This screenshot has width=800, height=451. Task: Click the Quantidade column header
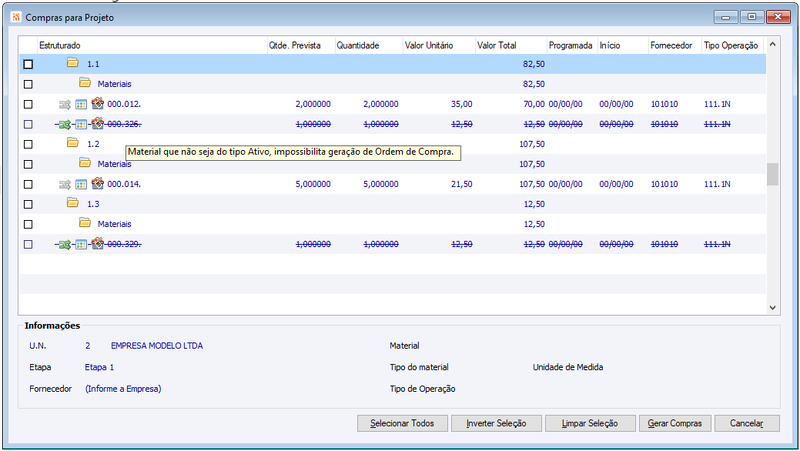369,45
